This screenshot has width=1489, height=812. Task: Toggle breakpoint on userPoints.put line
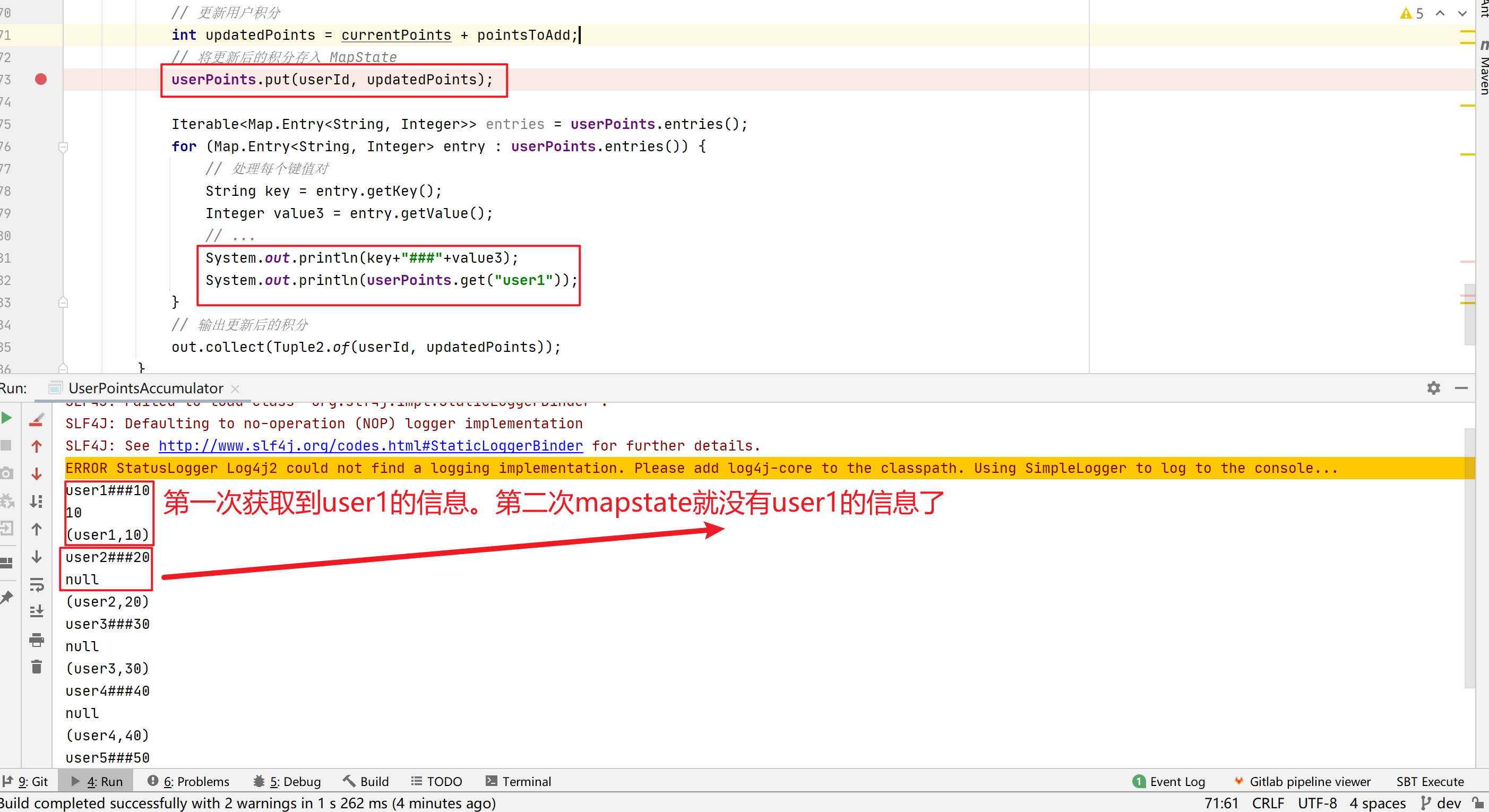pos(40,79)
